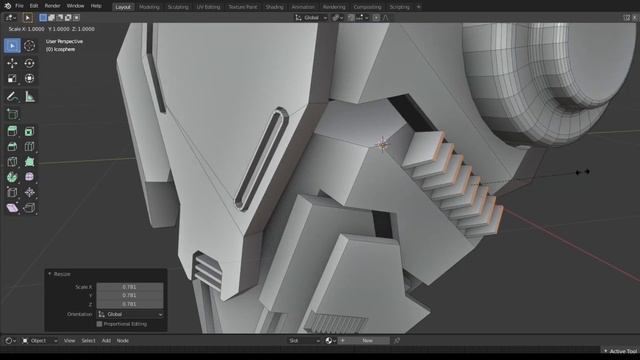640x360 pixels.
Task: Switch to the Shading workspace tab
Action: click(x=274, y=7)
